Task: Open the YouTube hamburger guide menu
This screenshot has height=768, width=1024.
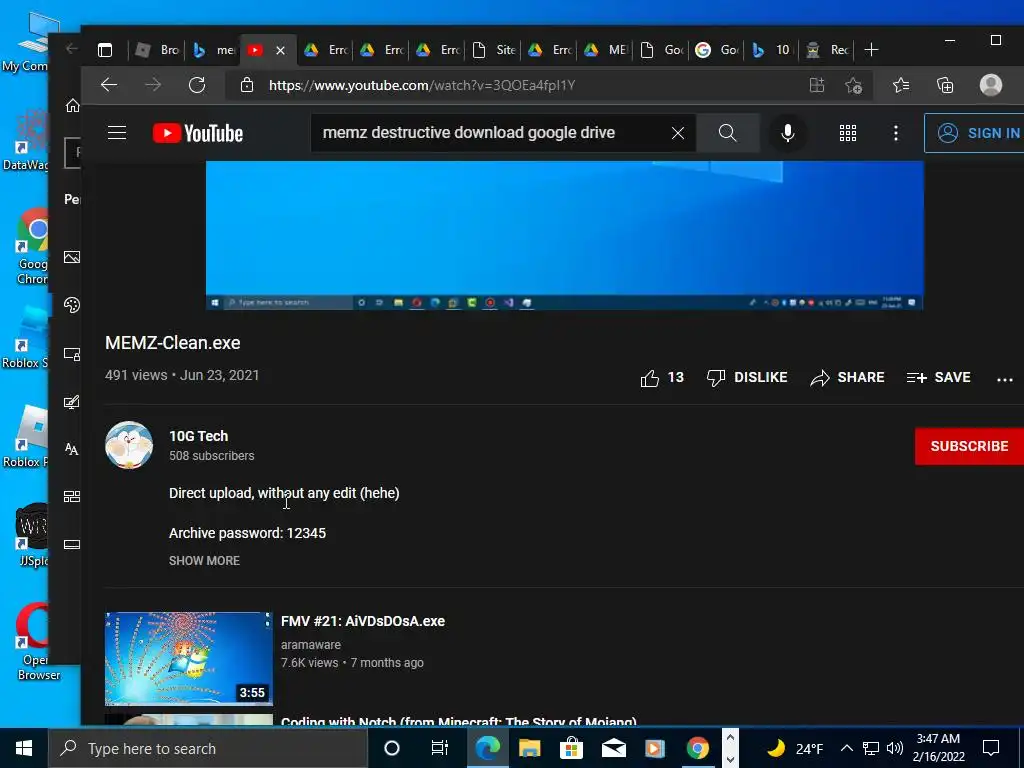Action: [117, 133]
